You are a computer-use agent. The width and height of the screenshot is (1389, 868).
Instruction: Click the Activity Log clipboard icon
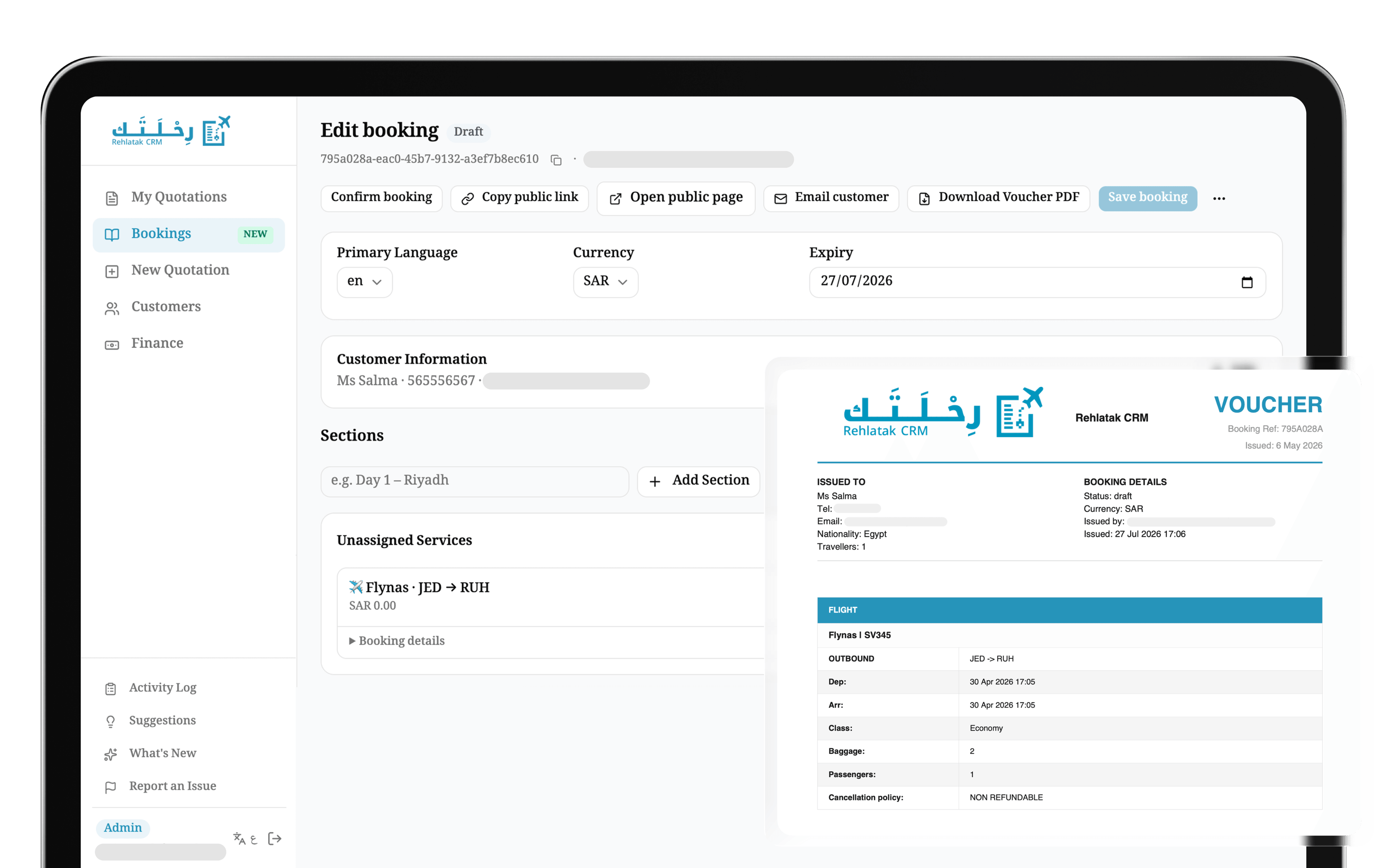[x=111, y=688]
